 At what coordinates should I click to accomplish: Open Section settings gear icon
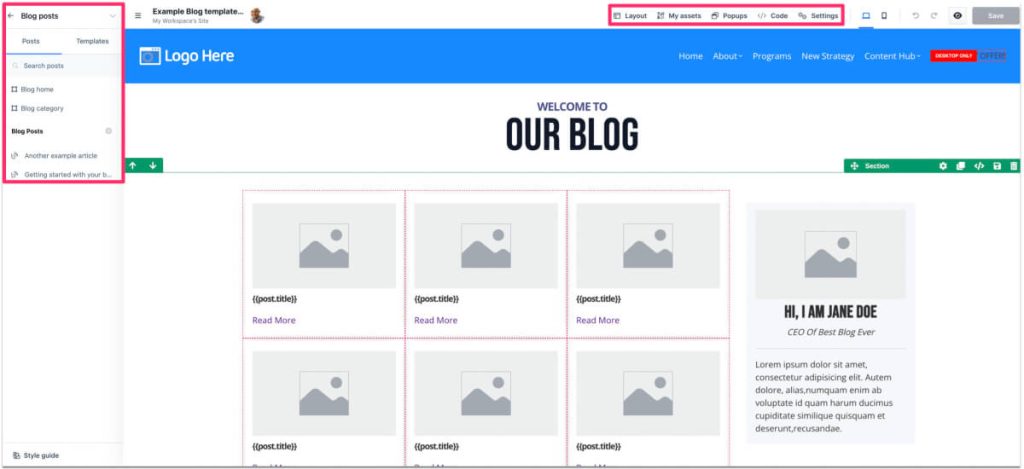click(x=943, y=166)
